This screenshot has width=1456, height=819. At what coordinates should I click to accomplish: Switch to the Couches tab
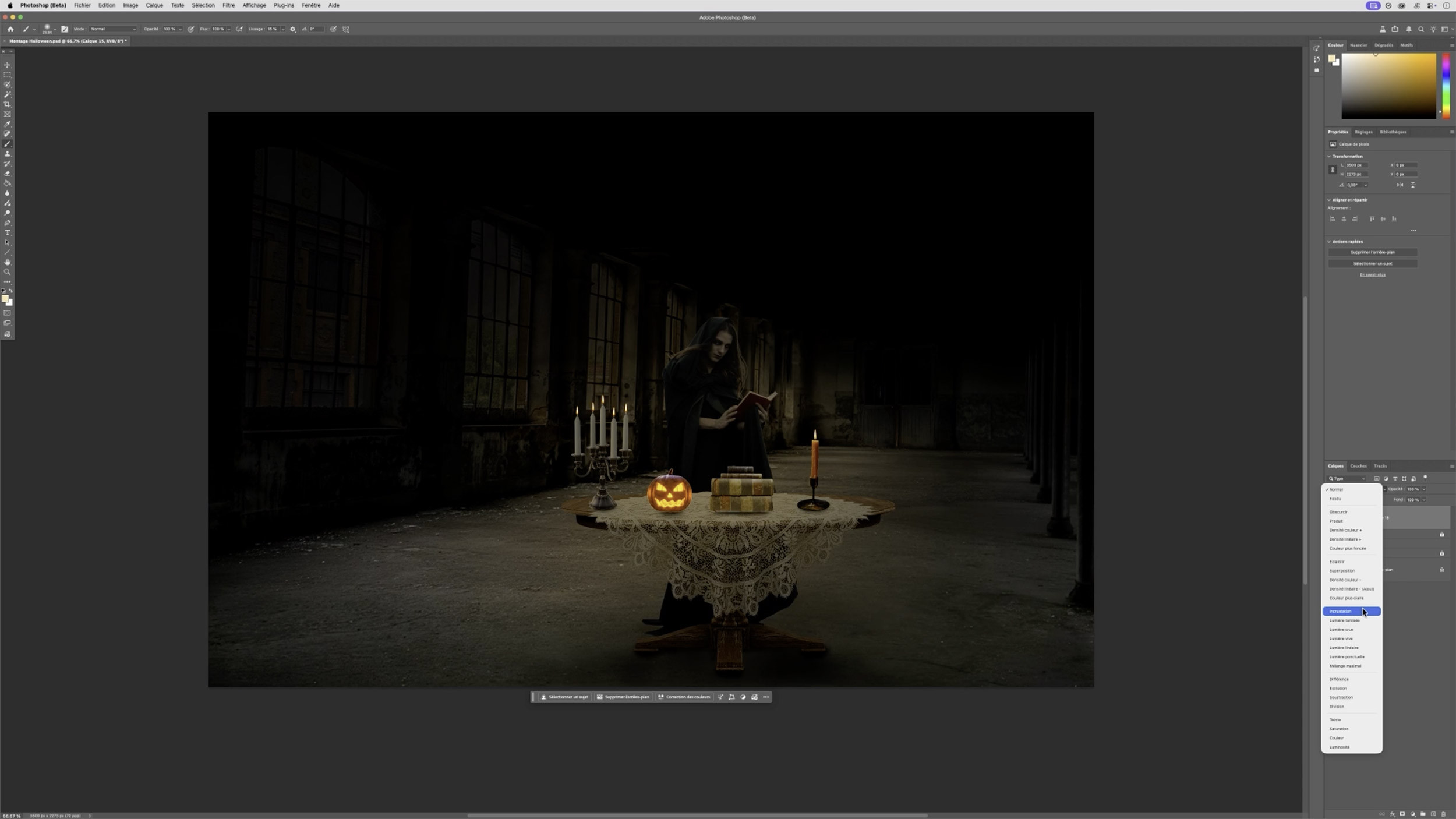(1358, 466)
